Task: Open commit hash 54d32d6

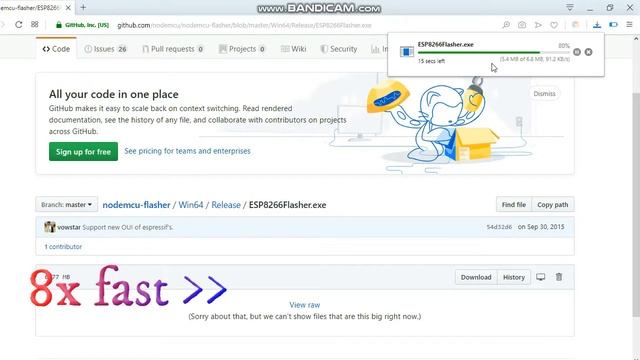Action: pos(499,227)
